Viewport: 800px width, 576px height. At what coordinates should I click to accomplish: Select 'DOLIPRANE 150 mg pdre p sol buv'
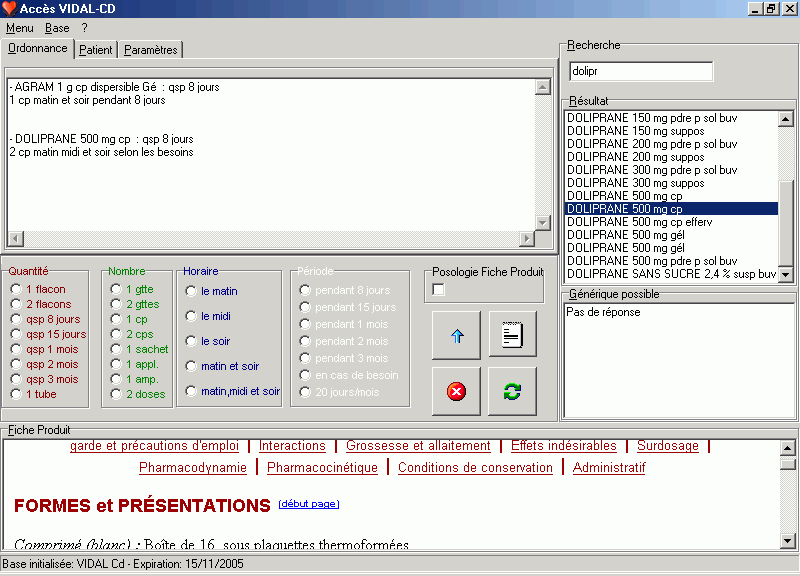pyautogui.click(x=671, y=118)
